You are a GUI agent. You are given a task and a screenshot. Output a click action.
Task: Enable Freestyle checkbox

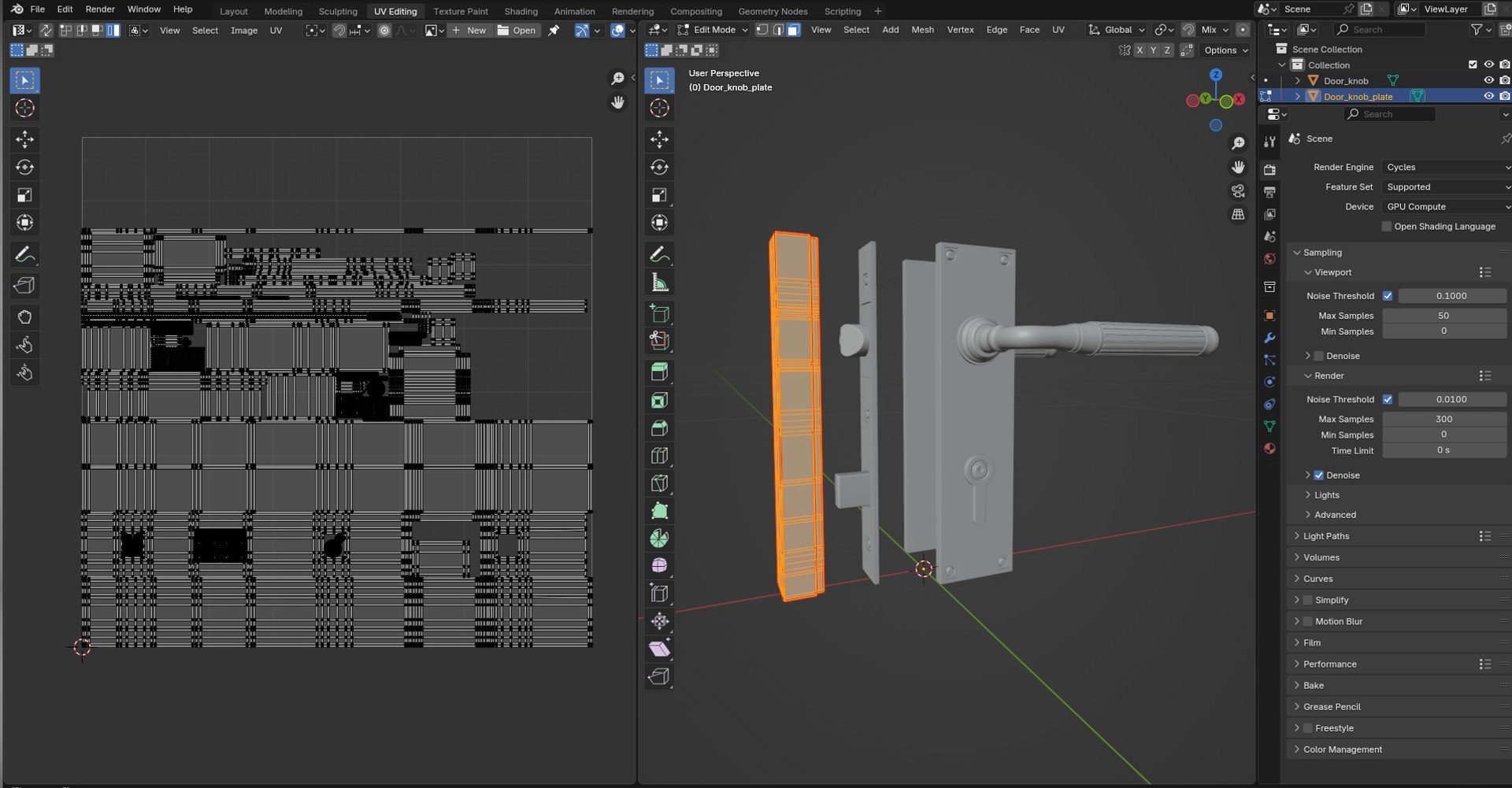click(x=1308, y=729)
